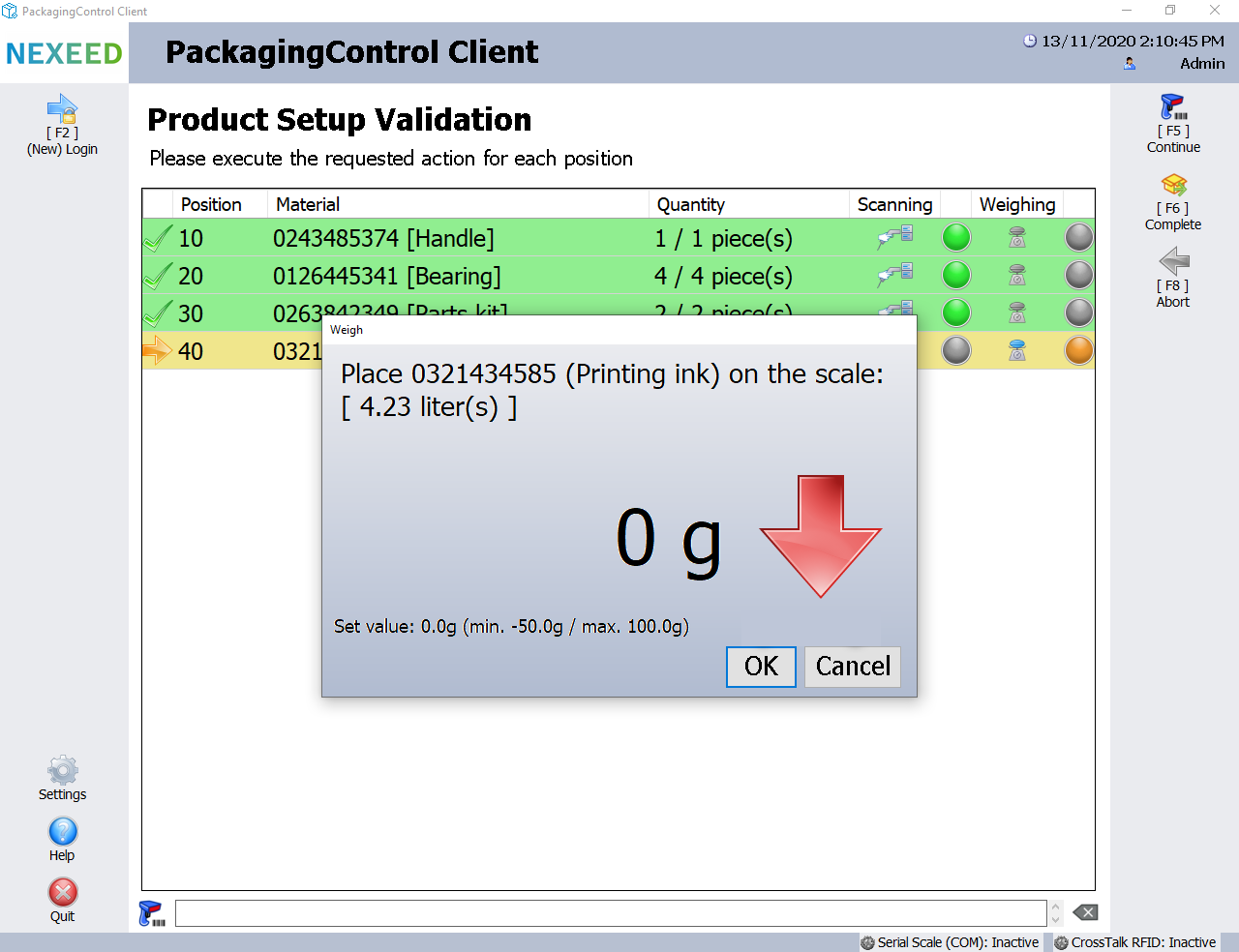
Task: Click weighing scale icon for position 40
Action: click(1016, 350)
